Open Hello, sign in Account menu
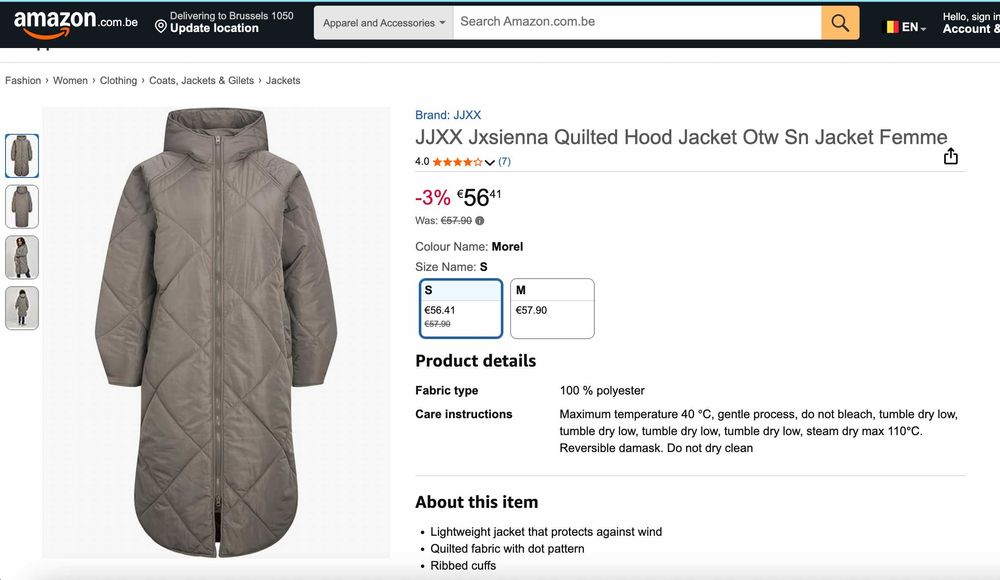1000x580 pixels. [x=970, y=23]
